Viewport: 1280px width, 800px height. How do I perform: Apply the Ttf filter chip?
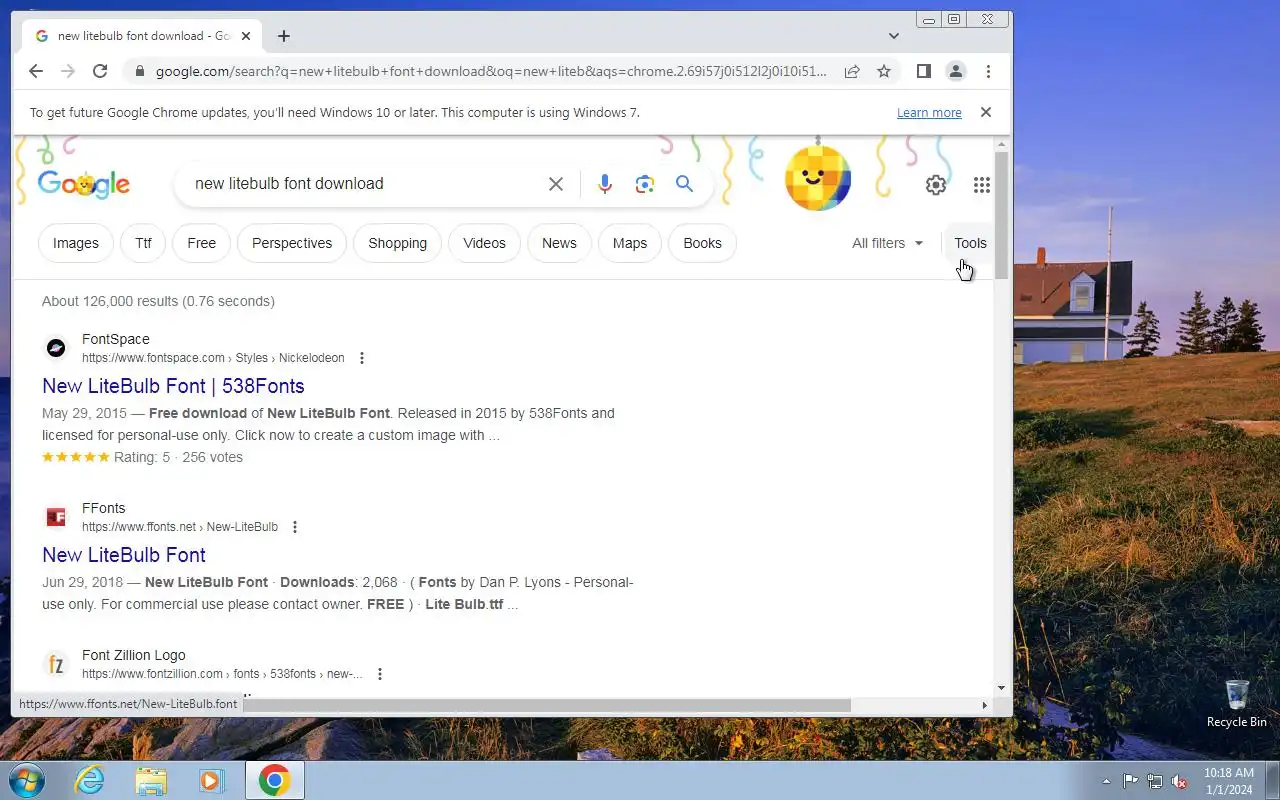coord(143,243)
